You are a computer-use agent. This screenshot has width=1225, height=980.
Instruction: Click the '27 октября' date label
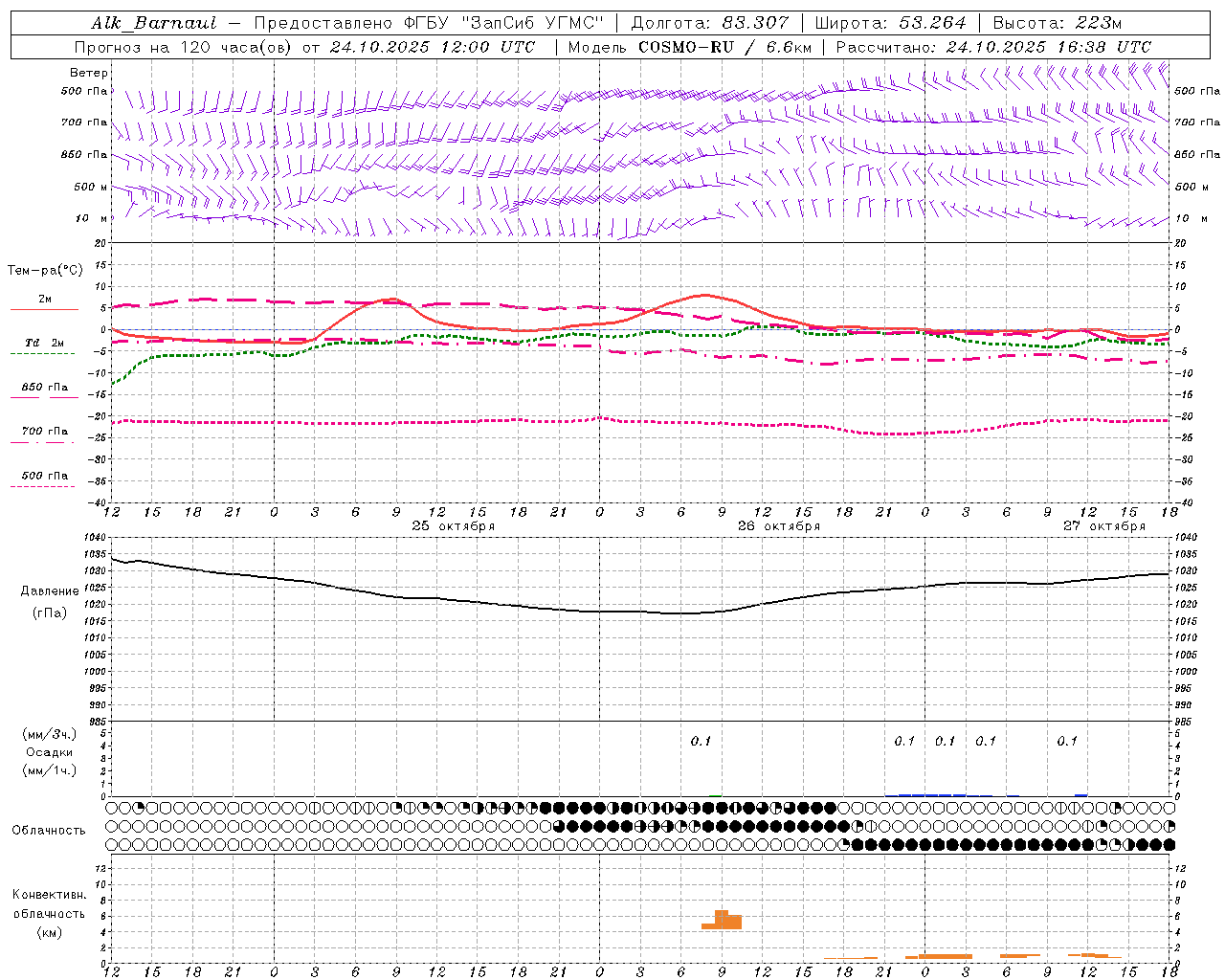pyautogui.click(x=1104, y=526)
